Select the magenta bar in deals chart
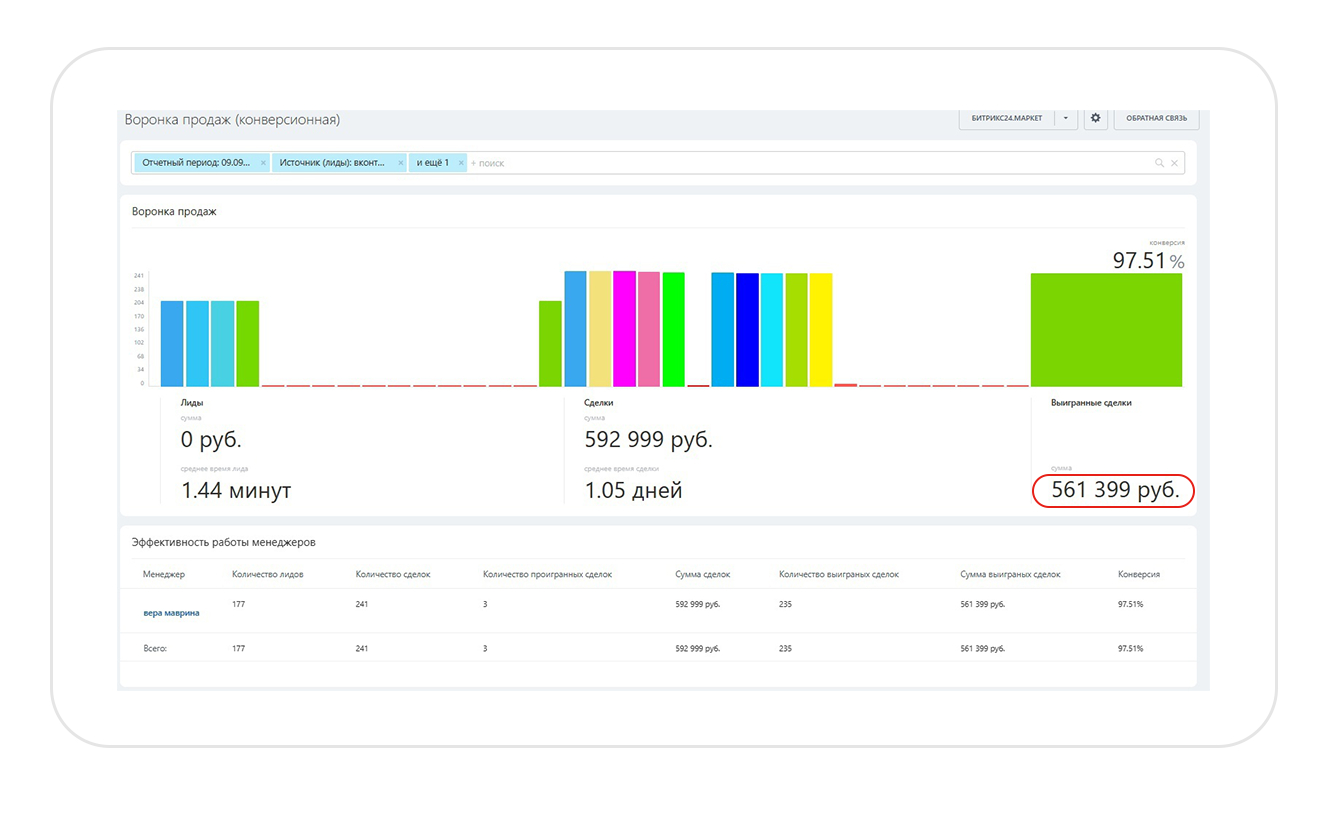This screenshot has width=1327, height=825. pyautogui.click(x=624, y=329)
